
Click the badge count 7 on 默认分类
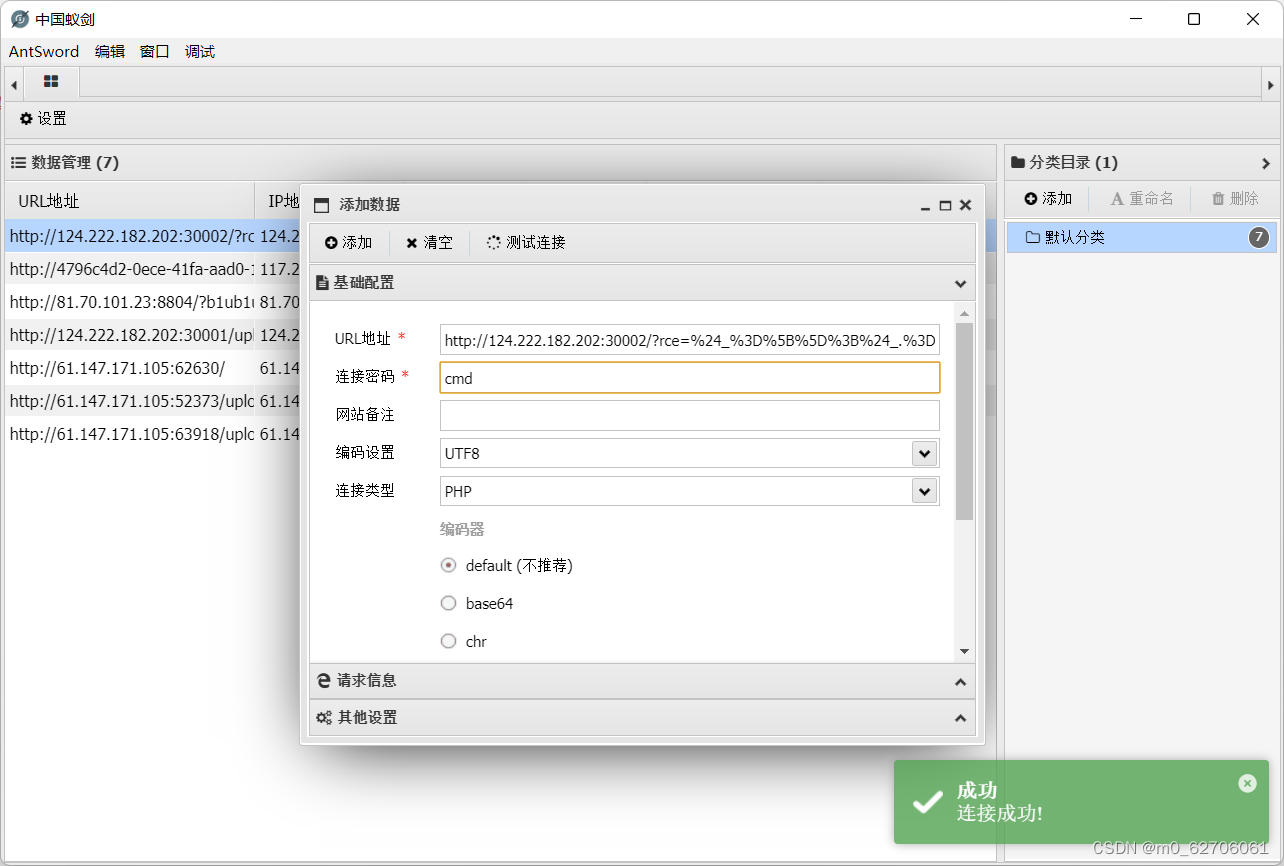(1259, 237)
